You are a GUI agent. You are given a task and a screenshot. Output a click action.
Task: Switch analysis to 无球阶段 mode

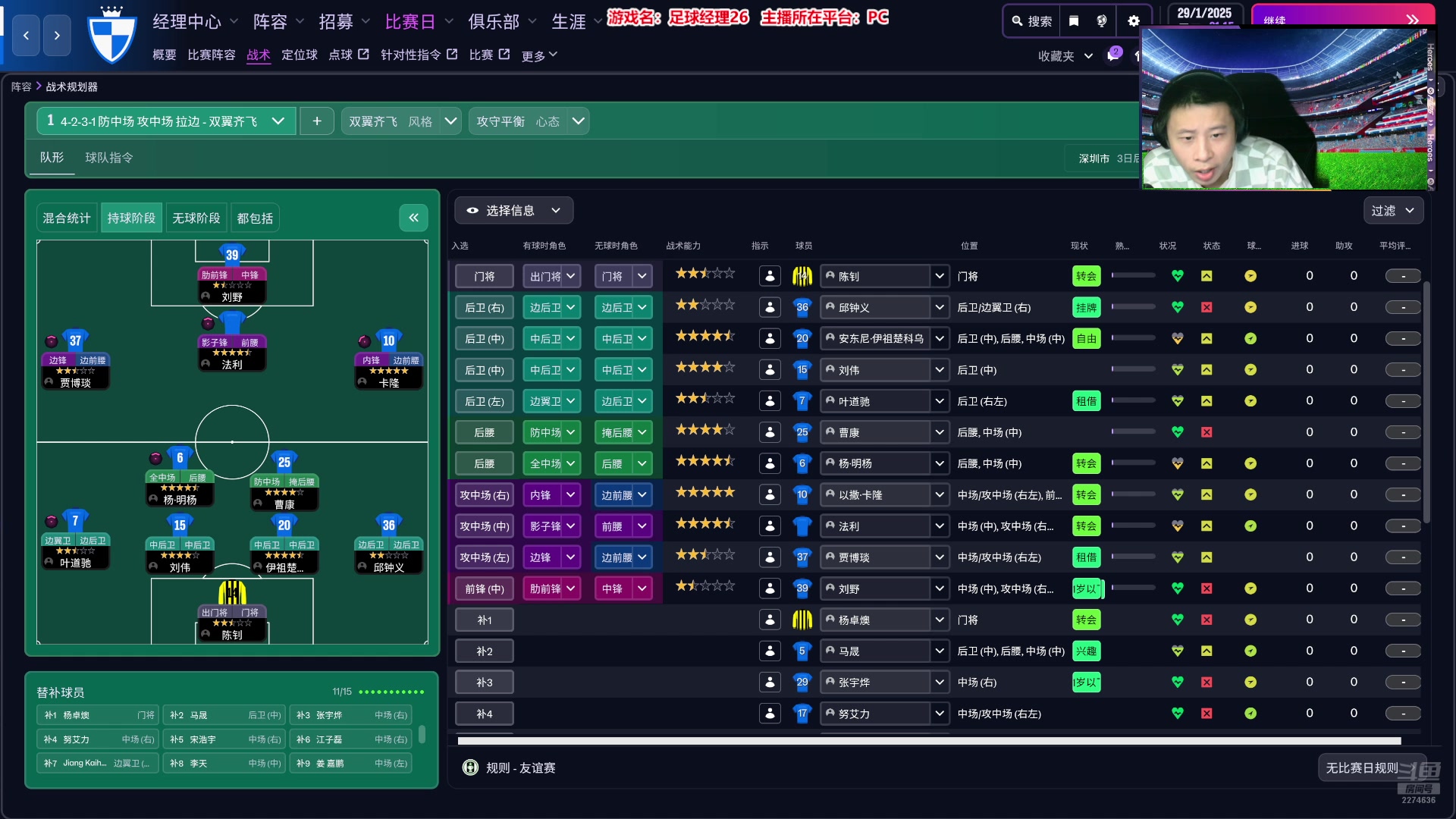[196, 218]
